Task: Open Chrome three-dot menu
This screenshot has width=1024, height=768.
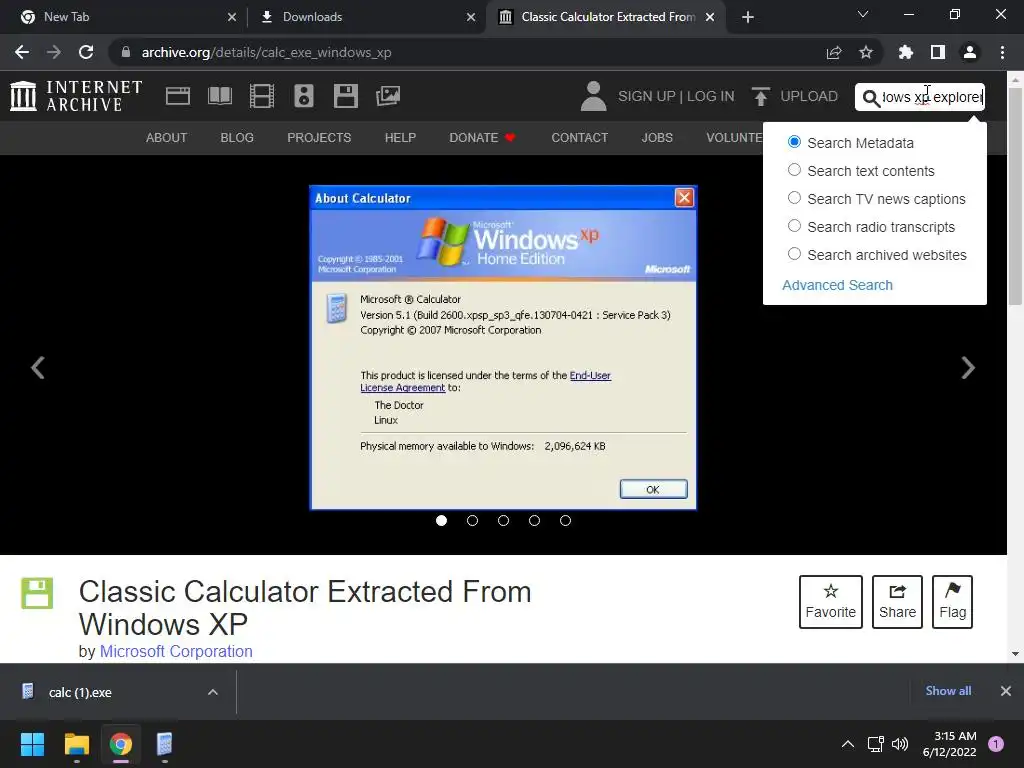Action: click(1002, 52)
